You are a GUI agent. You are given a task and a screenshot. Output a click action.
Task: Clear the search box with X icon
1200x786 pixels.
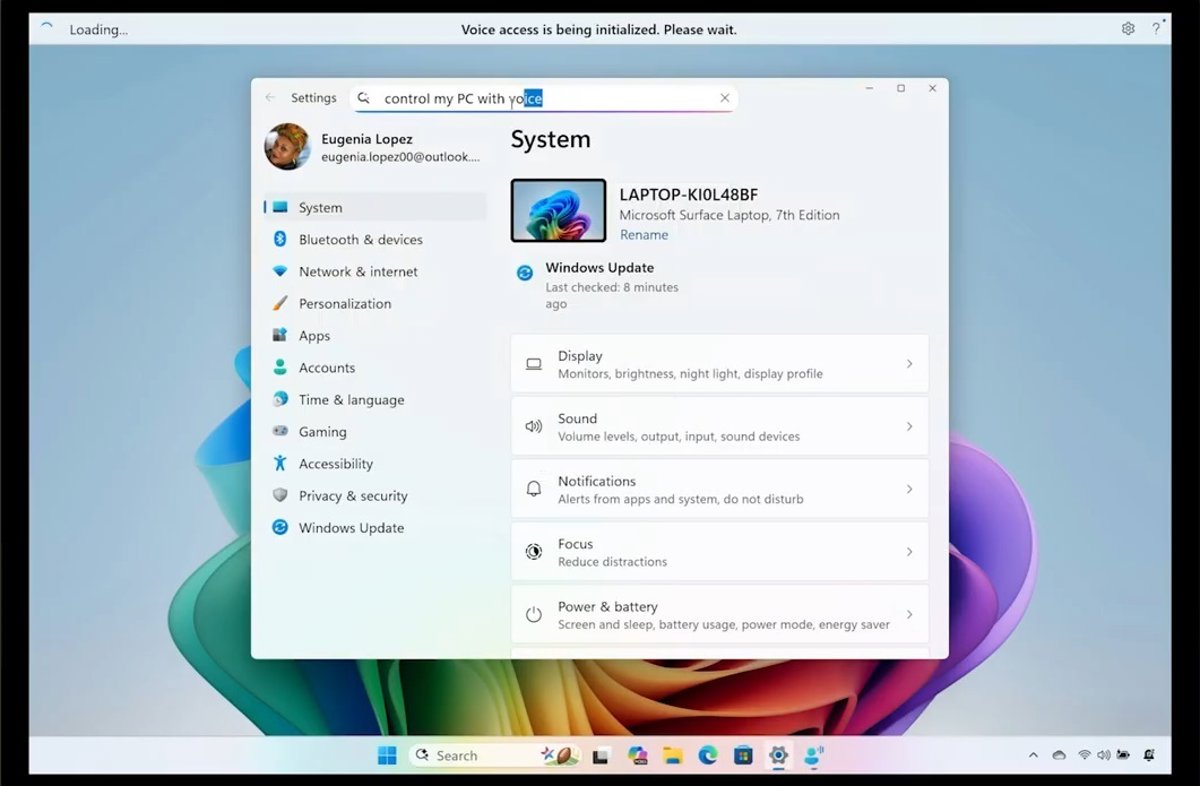point(725,98)
